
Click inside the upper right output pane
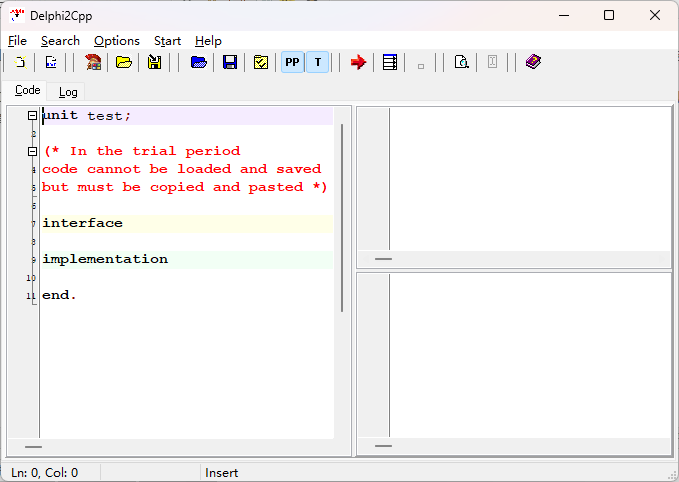(529, 178)
